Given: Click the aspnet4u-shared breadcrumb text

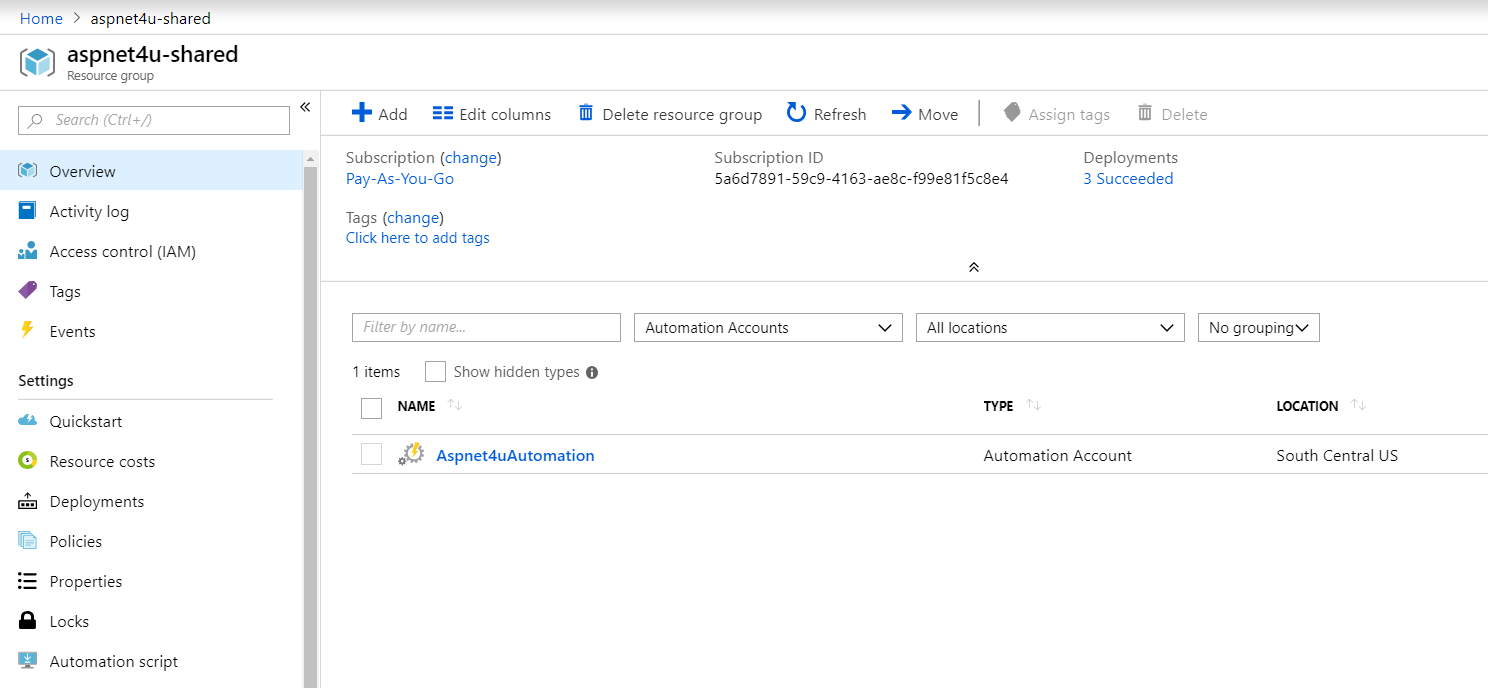Looking at the screenshot, I should tap(150, 19).
